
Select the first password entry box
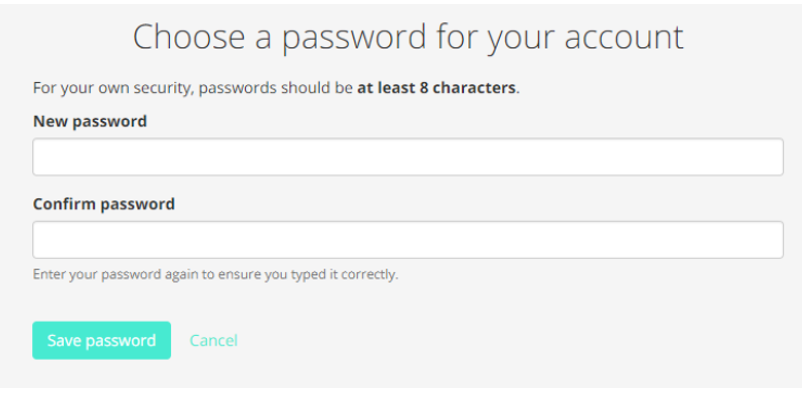(x=407, y=157)
